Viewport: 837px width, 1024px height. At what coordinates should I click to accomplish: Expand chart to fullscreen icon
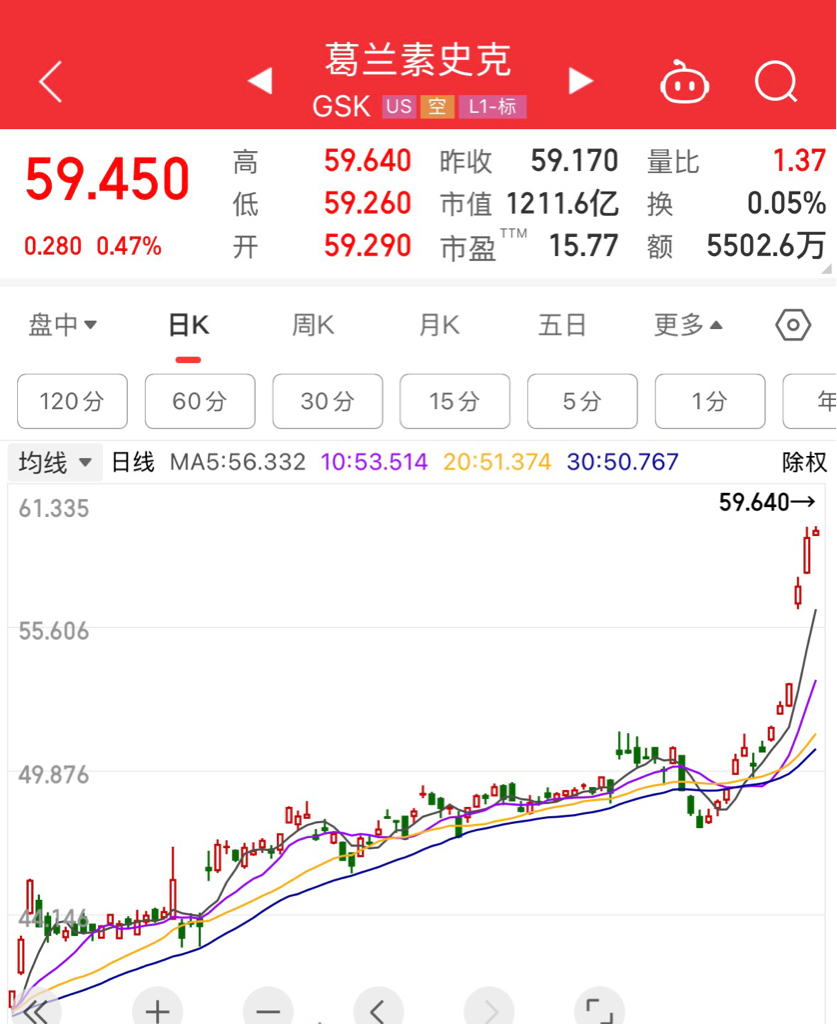tap(599, 1010)
